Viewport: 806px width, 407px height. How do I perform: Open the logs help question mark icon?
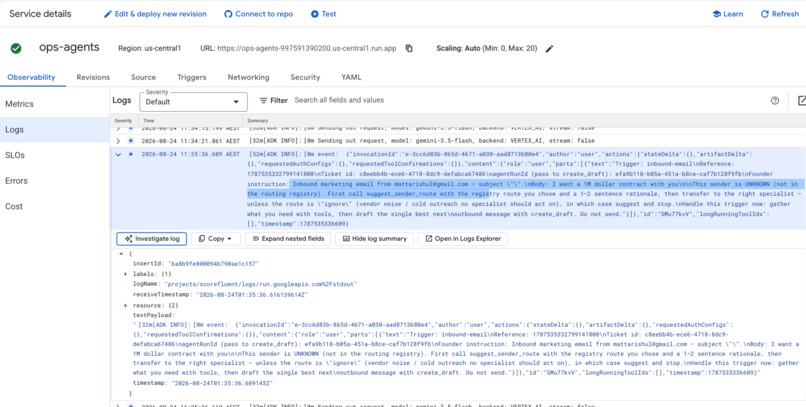tap(775, 101)
